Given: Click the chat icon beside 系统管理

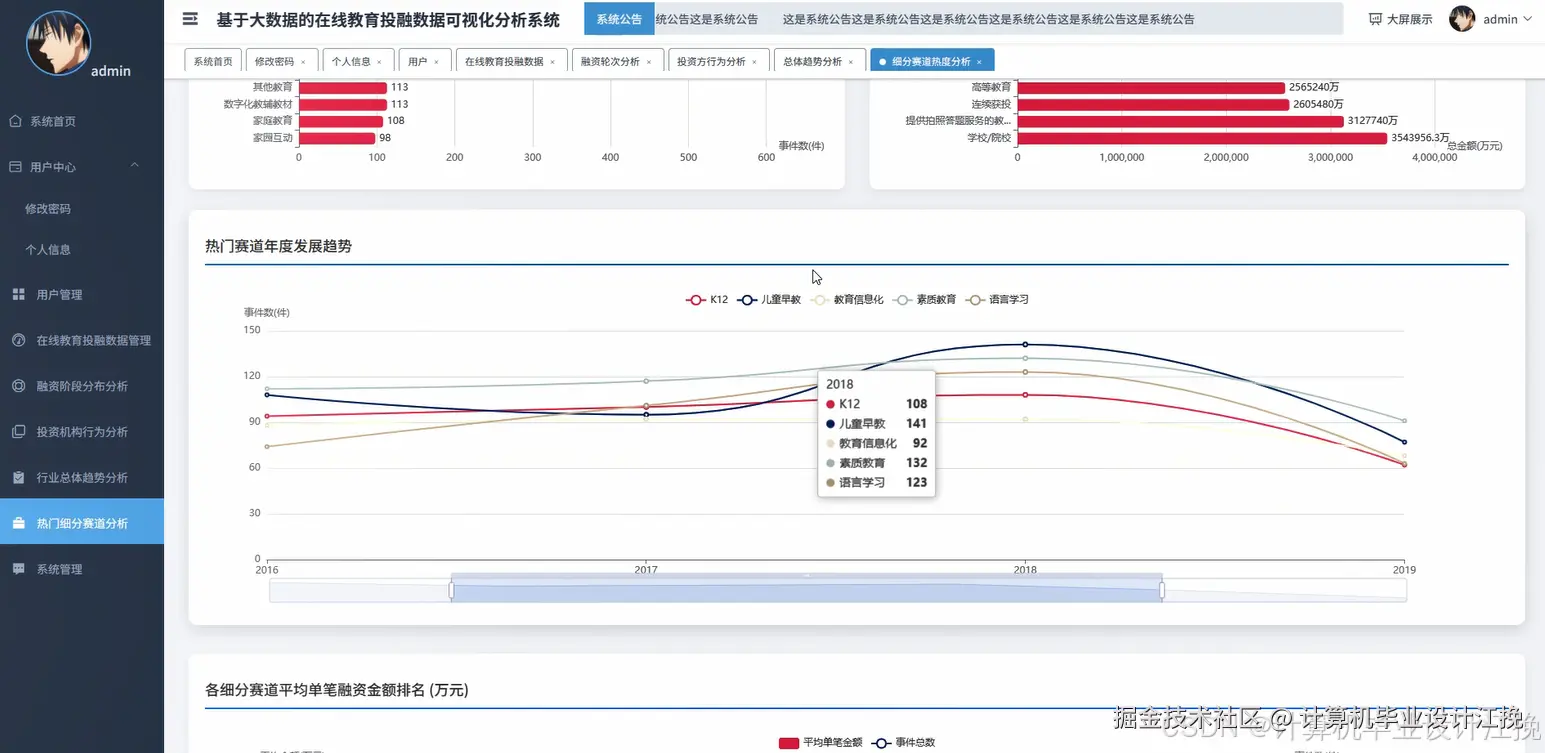Looking at the screenshot, I should coord(18,569).
